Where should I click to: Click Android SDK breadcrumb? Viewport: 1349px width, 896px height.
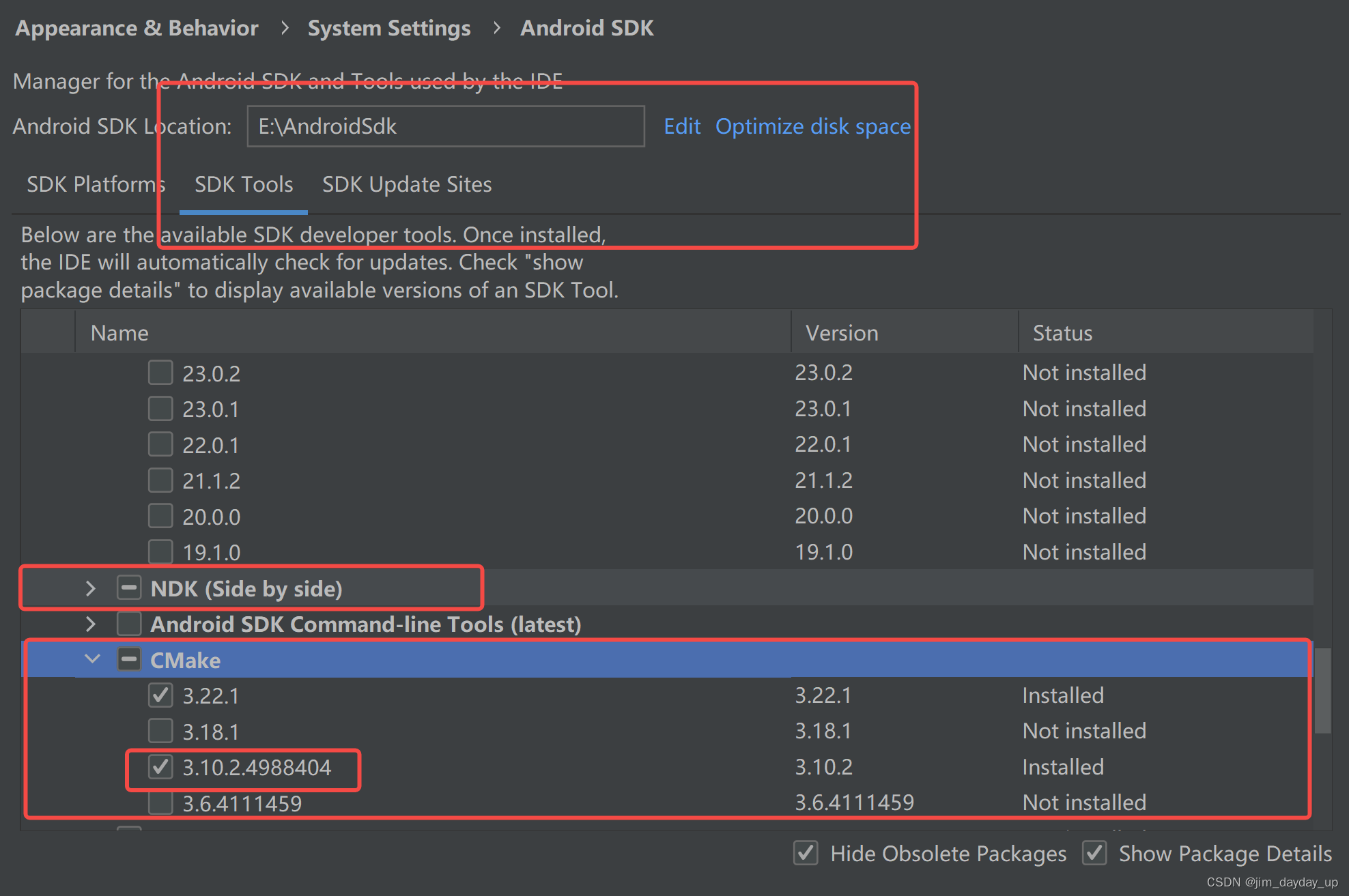pos(587,28)
